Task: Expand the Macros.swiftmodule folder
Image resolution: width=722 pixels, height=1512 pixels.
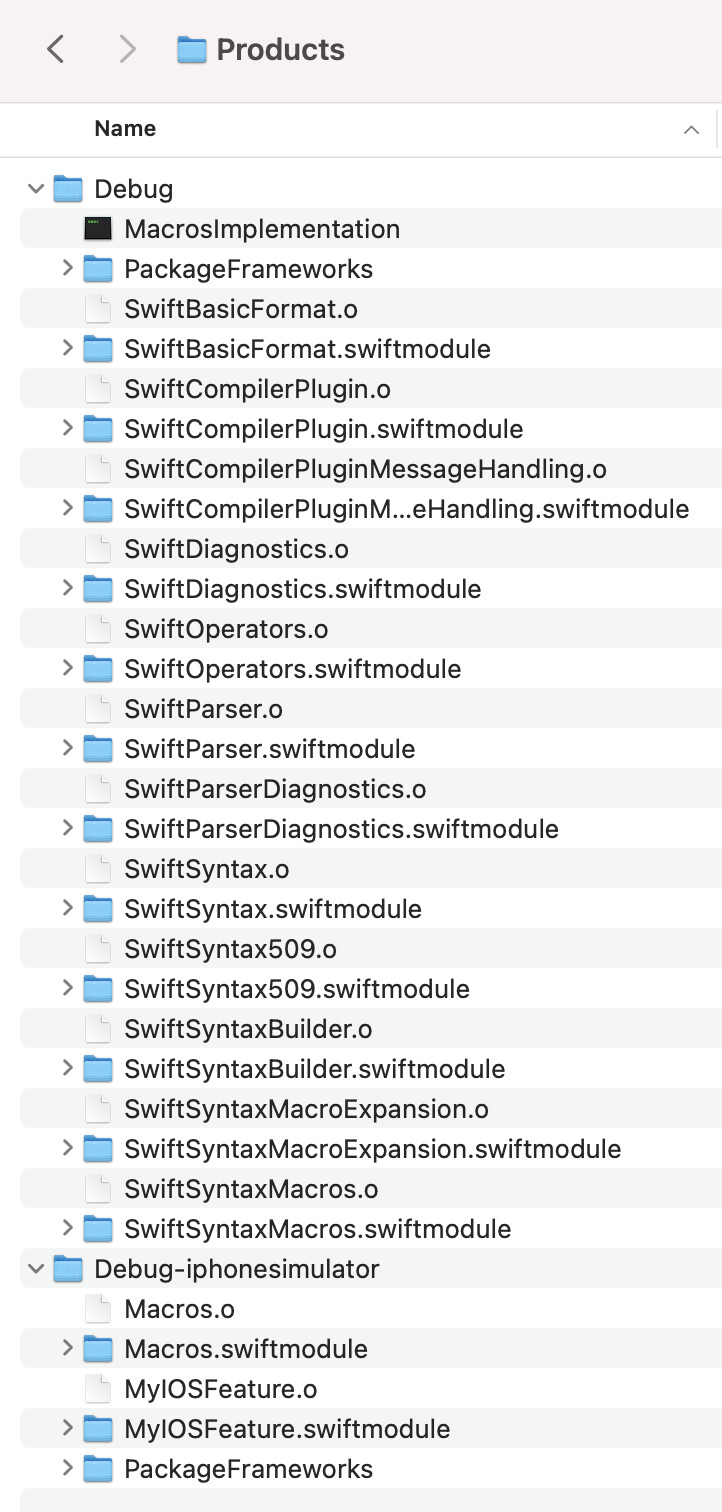Action: [67, 1349]
